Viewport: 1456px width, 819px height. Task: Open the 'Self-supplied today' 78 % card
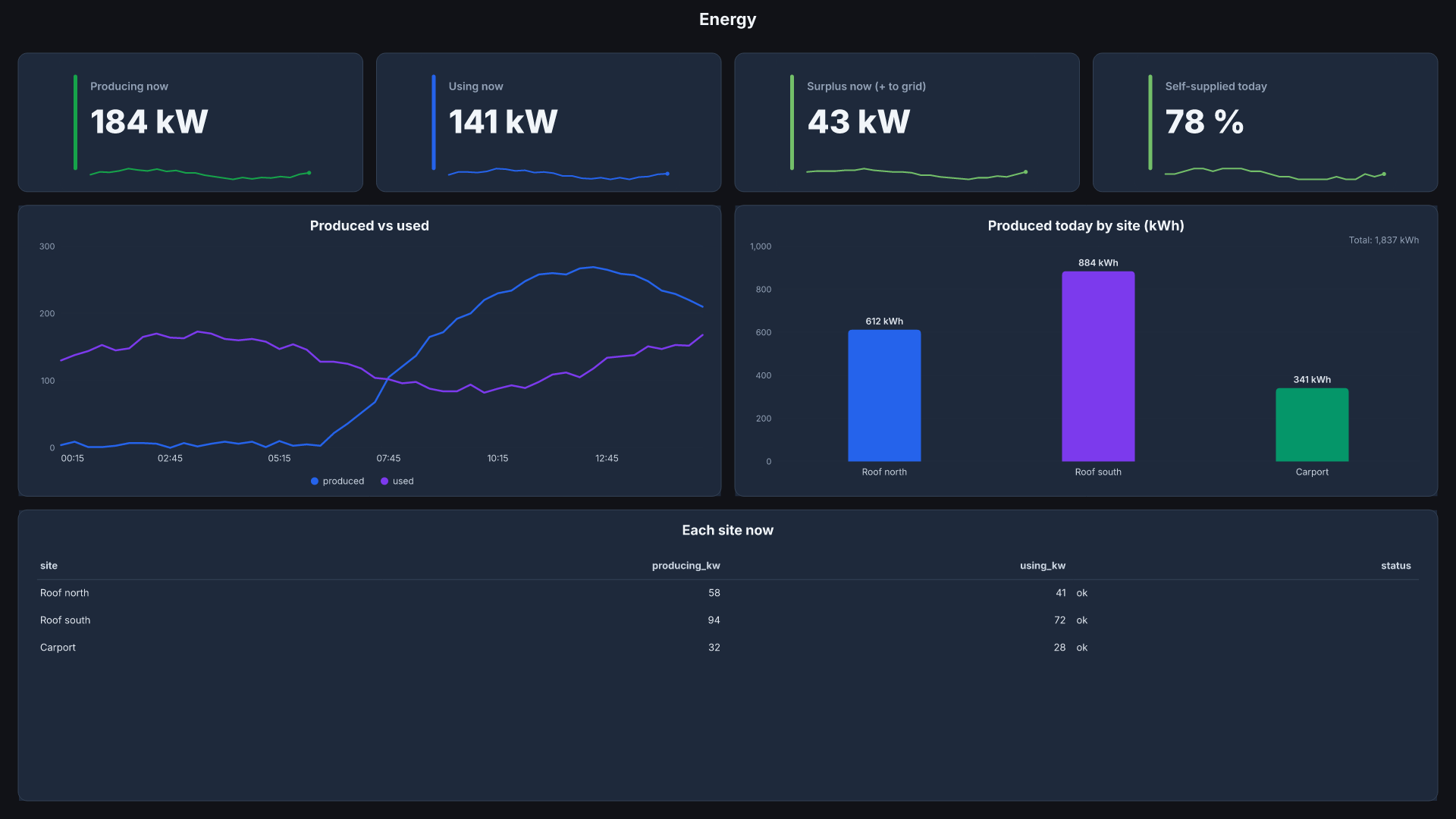click(1265, 122)
